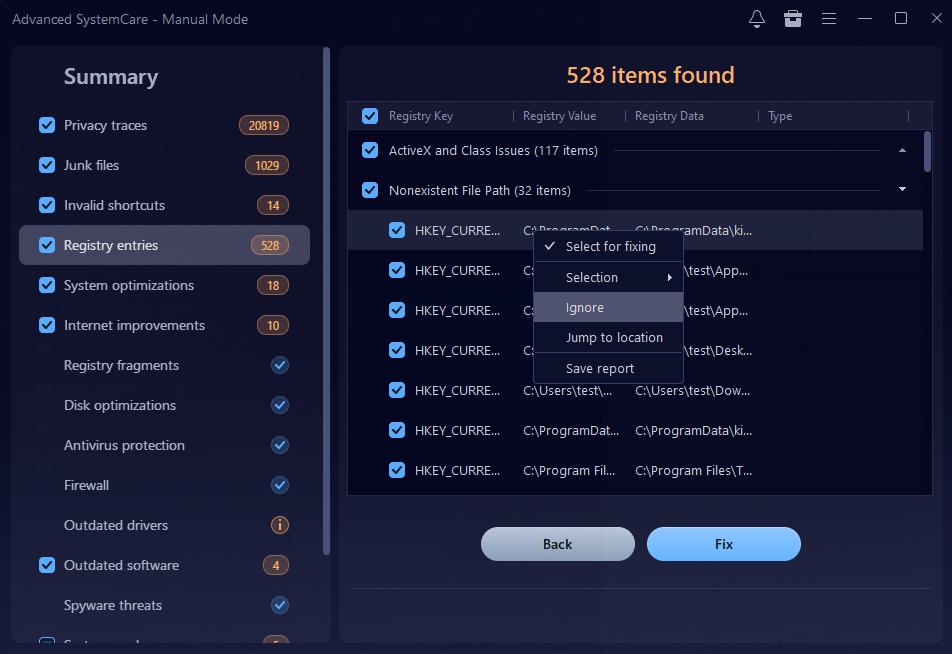Click the results list vertical scrollbar
Screen dimensions: 952x654
[x=928, y=152]
